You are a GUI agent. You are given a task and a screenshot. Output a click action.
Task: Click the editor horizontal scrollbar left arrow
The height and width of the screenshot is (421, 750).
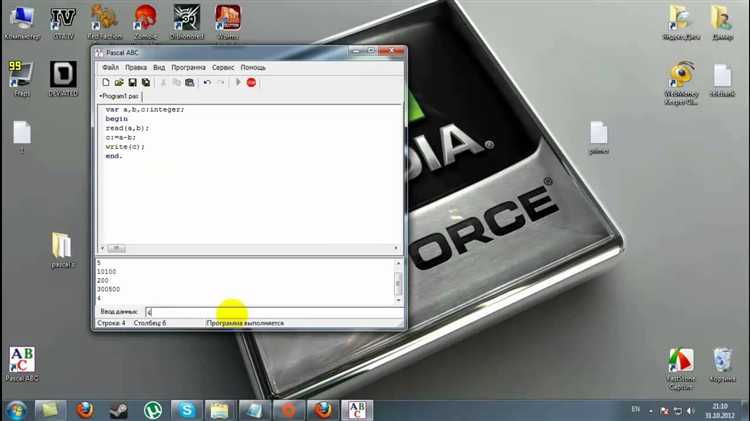coord(102,248)
